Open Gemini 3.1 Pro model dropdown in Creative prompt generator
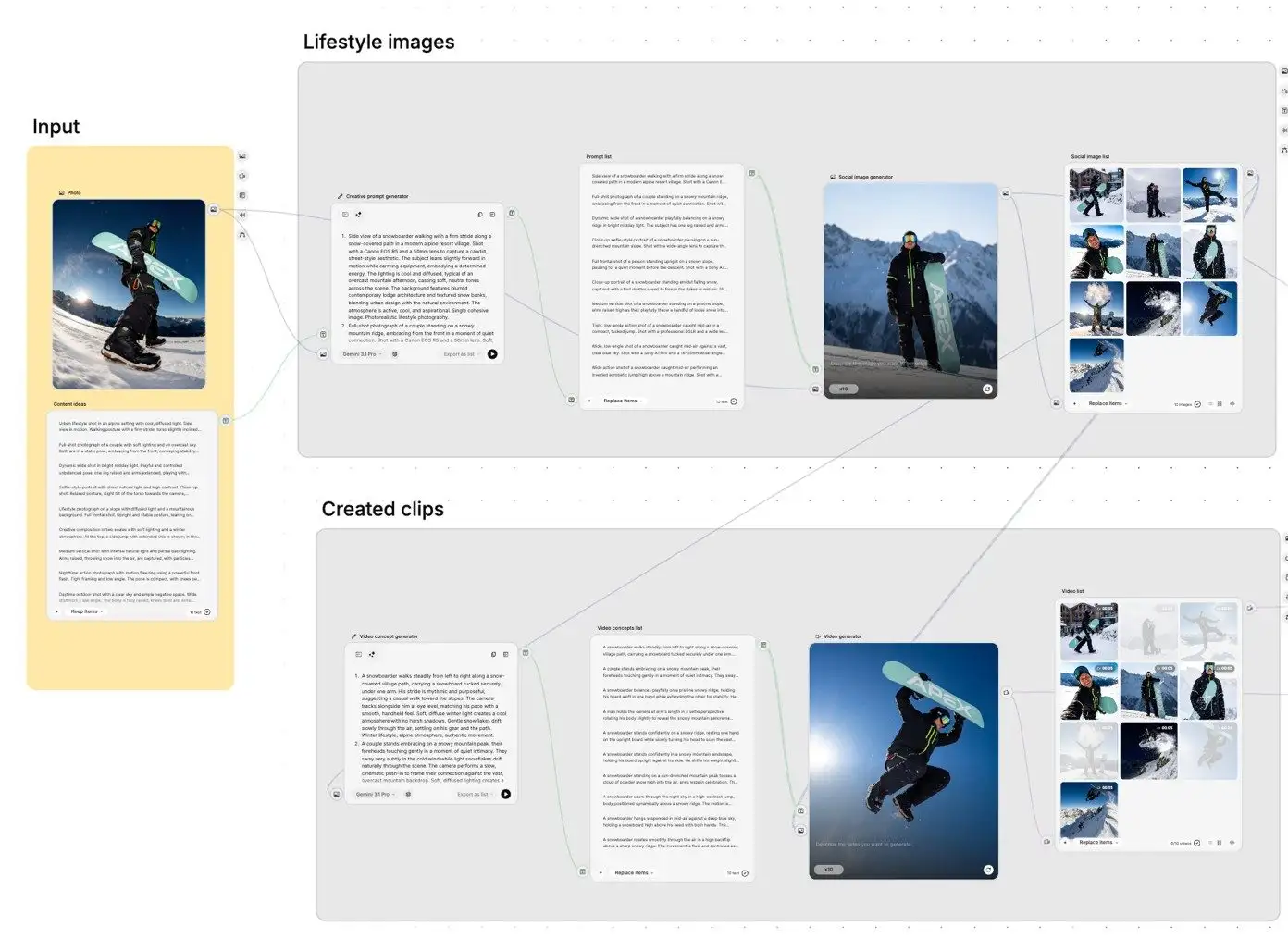The height and width of the screenshot is (951, 1288). (362, 354)
